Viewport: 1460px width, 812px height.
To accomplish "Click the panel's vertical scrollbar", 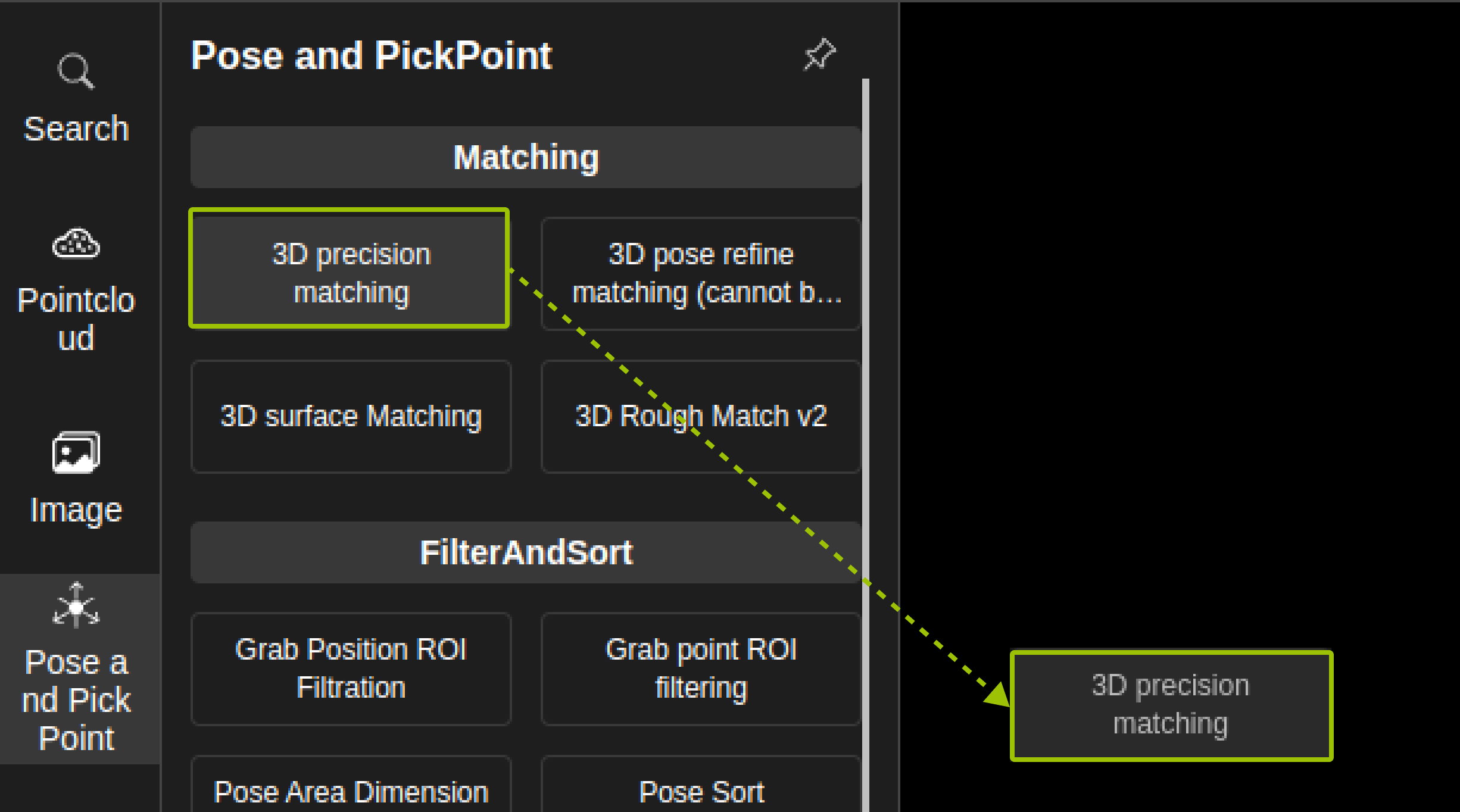I will 866,445.
